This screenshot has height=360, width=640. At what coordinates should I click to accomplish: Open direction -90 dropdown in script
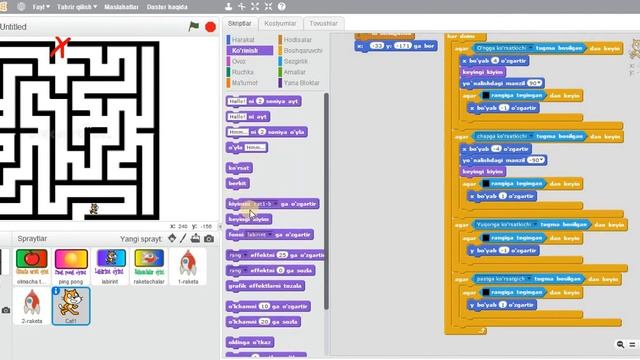pyautogui.click(x=536, y=160)
